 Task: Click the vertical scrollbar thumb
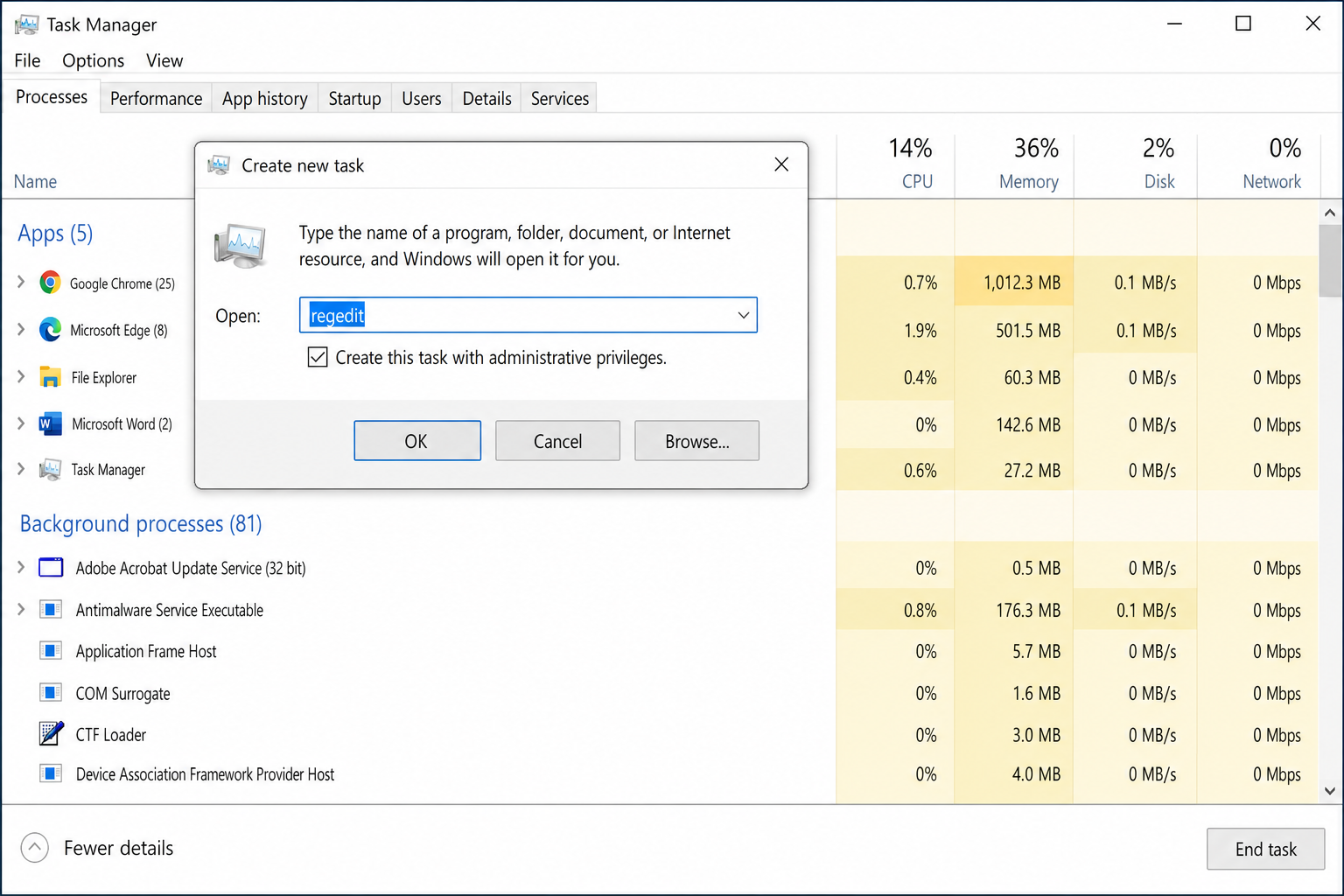point(1329,261)
